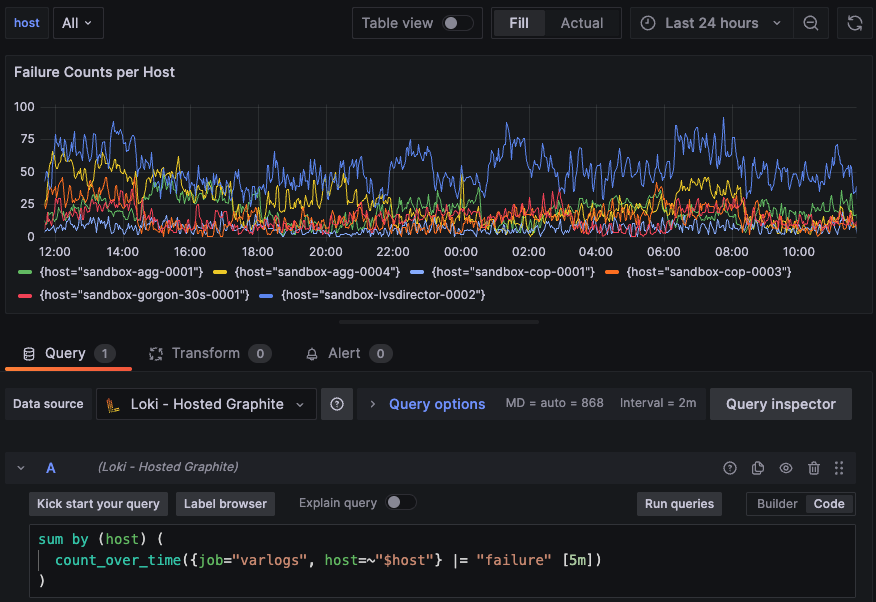
Task: Click the refresh dashboard icon
Action: click(x=854, y=23)
